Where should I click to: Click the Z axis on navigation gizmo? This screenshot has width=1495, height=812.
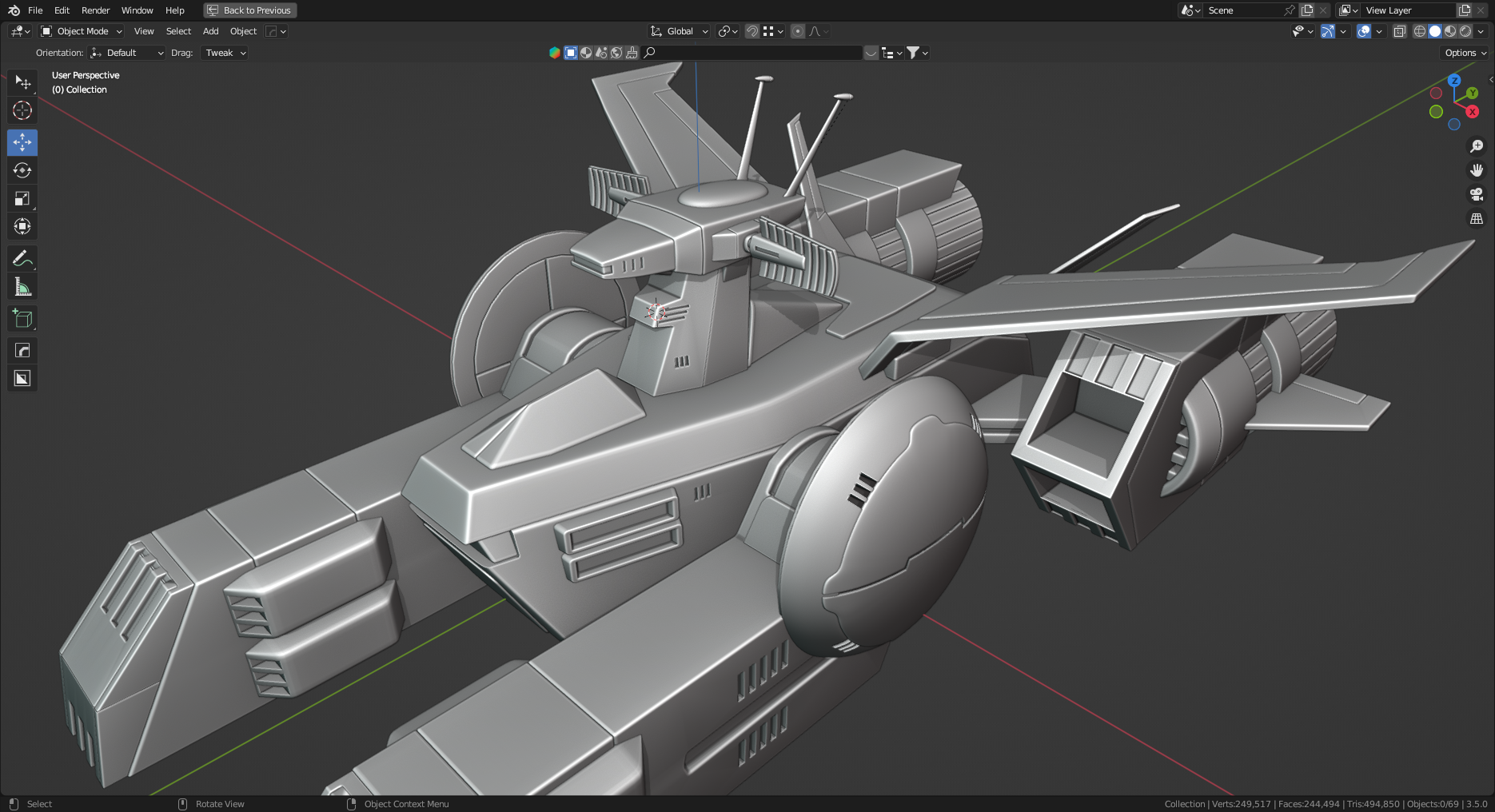point(1454,81)
